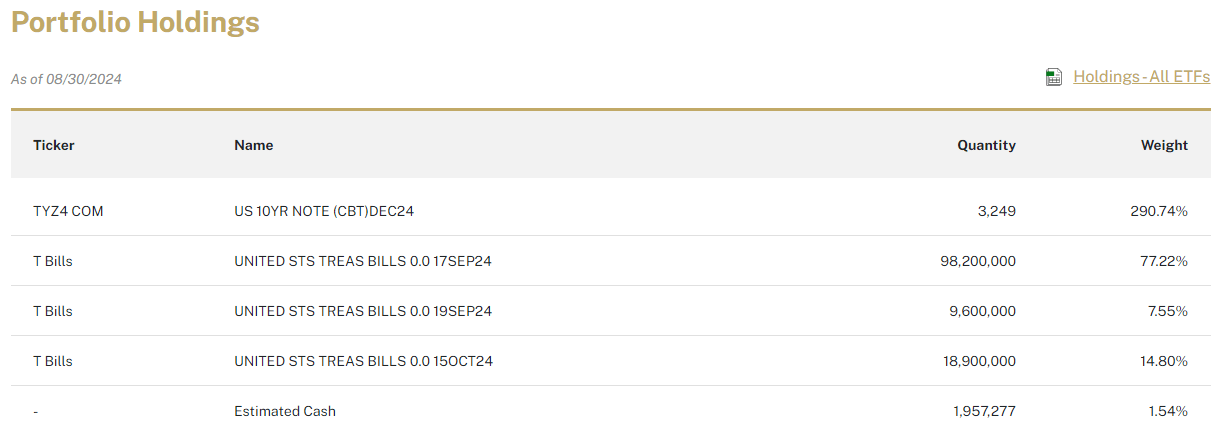Click the spreadsheet icon beside Holdings link
The height and width of the screenshot is (441, 1230).
(1053, 77)
